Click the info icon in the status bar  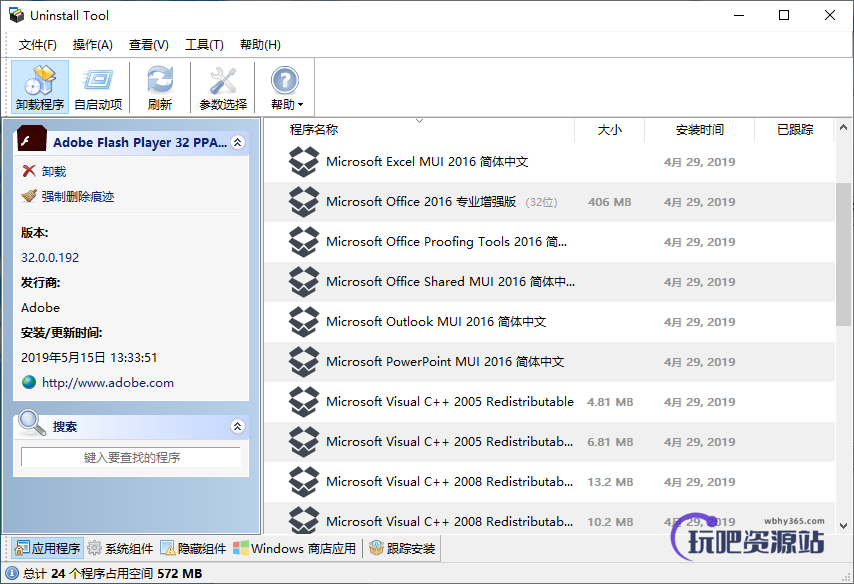[12, 573]
